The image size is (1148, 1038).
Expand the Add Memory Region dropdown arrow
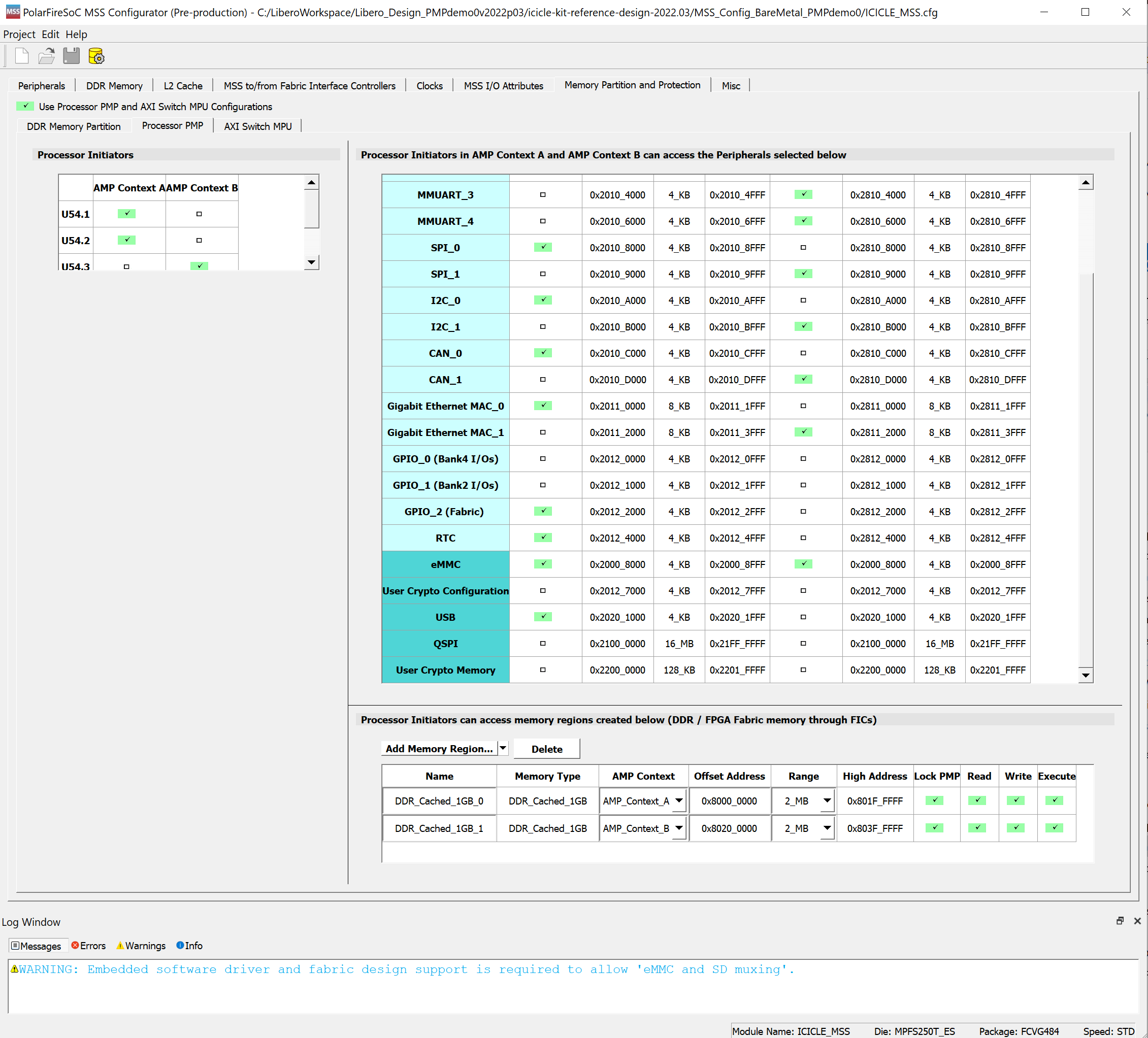click(502, 748)
